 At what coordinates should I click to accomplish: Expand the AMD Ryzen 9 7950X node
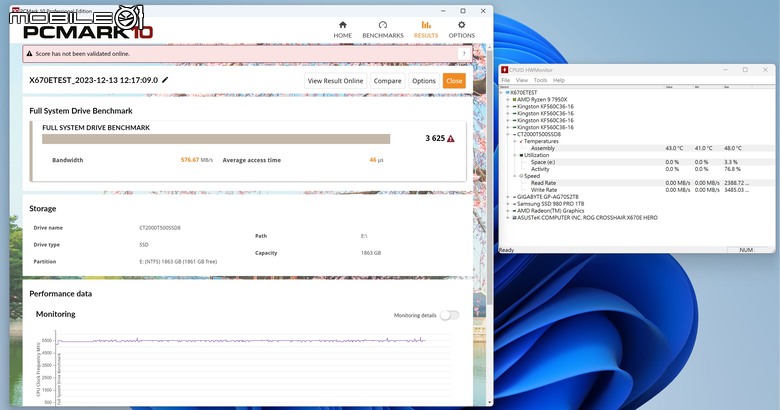coord(508,100)
